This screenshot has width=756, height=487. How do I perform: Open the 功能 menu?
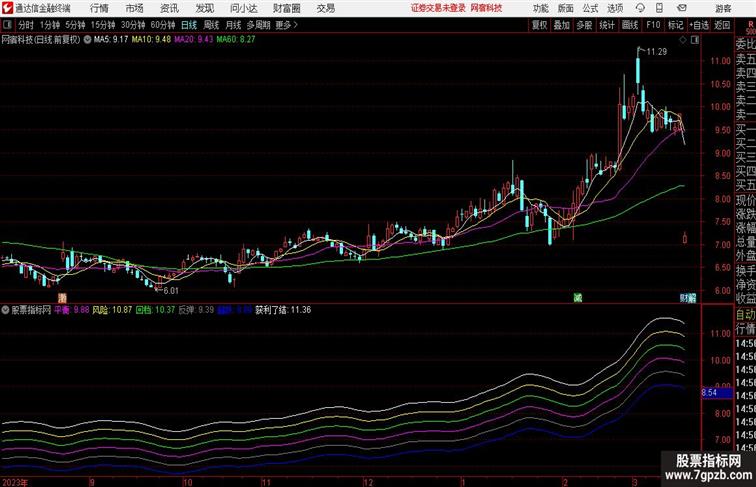pyautogui.click(x=540, y=8)
